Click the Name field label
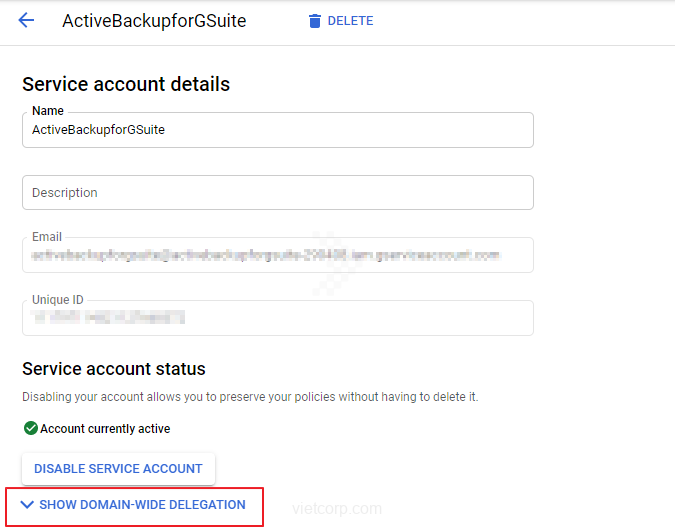 pos(47,111)
